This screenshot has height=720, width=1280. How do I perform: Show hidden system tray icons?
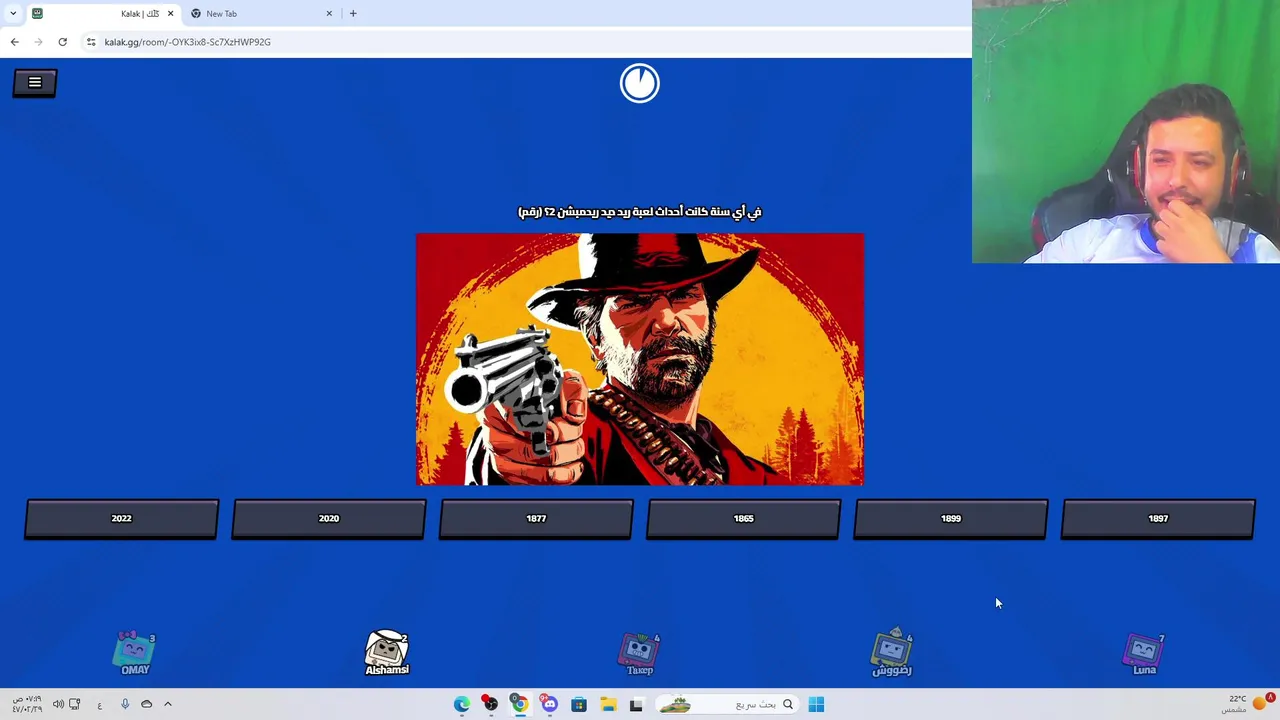click(x=167, y=704)
